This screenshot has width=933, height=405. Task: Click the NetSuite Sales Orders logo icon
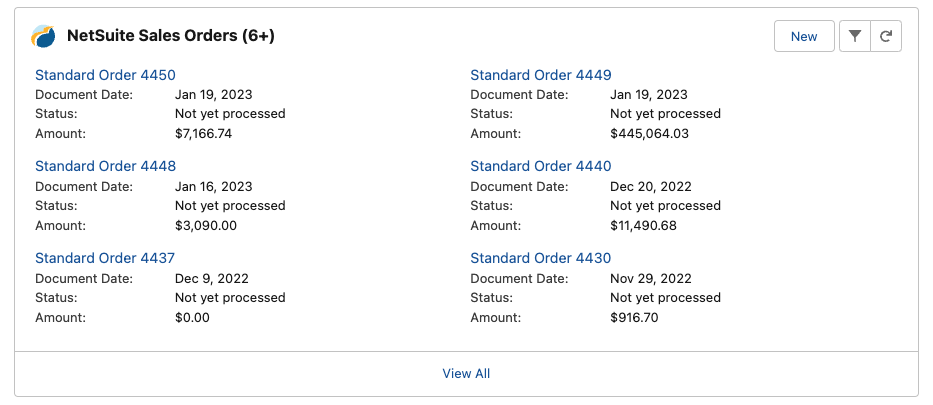(x=43, y=36)
